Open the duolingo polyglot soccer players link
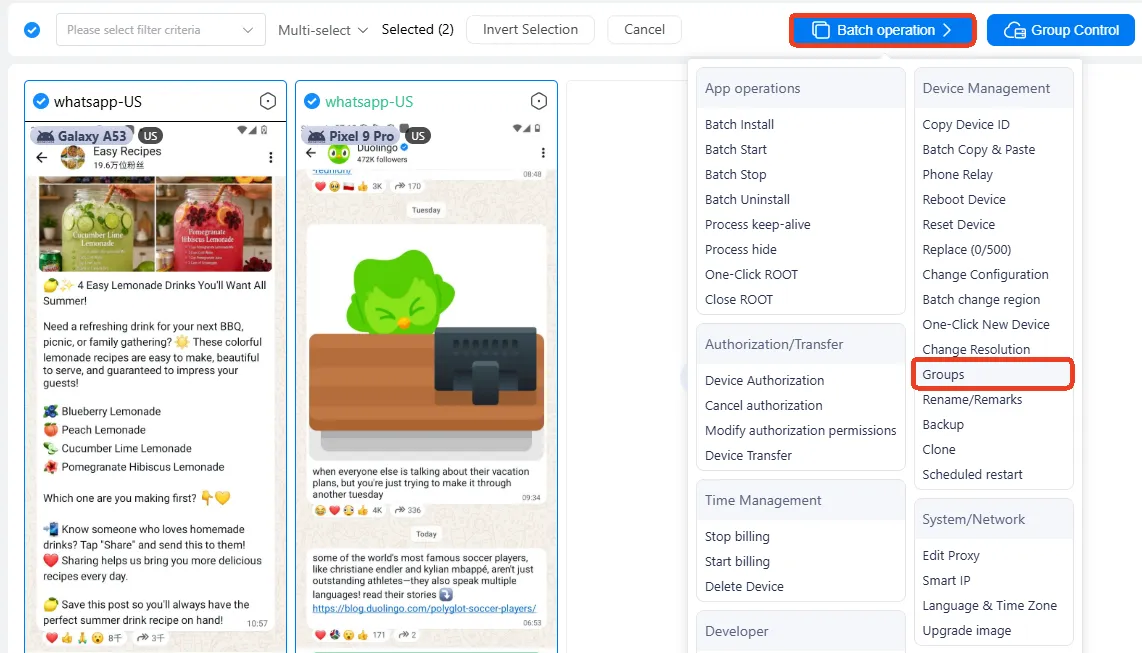 point(424,609)
